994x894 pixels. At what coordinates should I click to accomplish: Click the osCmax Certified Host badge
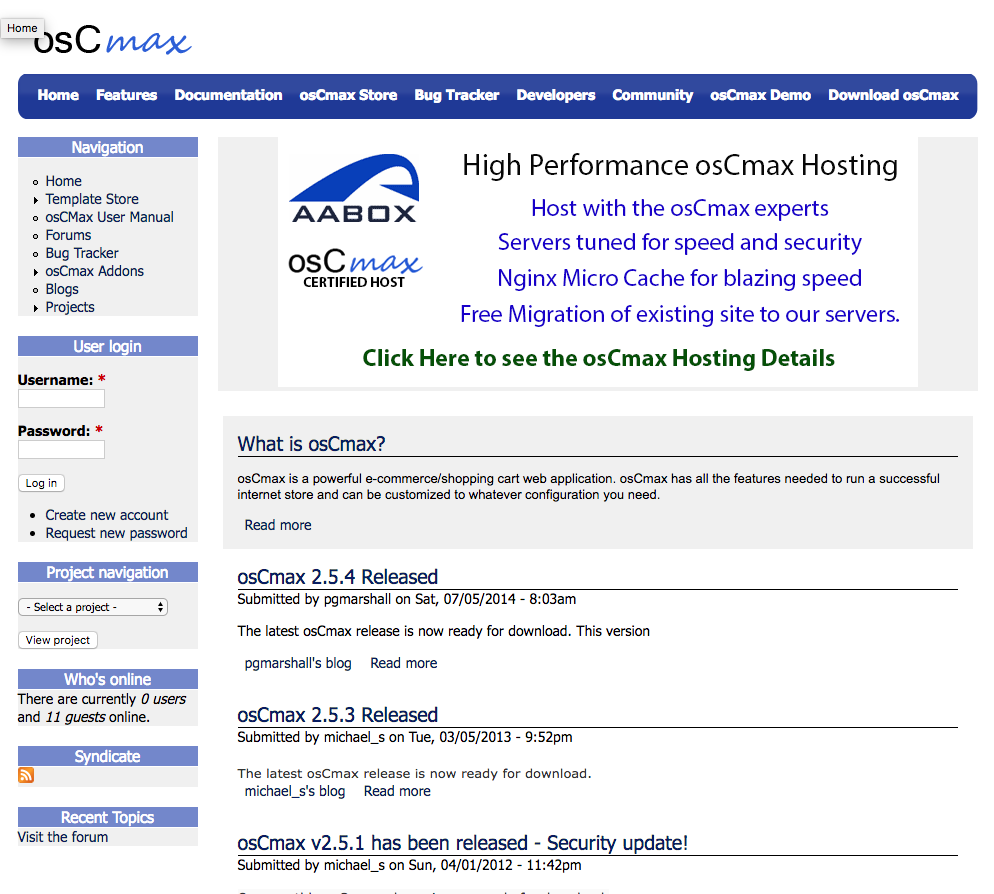355,269
